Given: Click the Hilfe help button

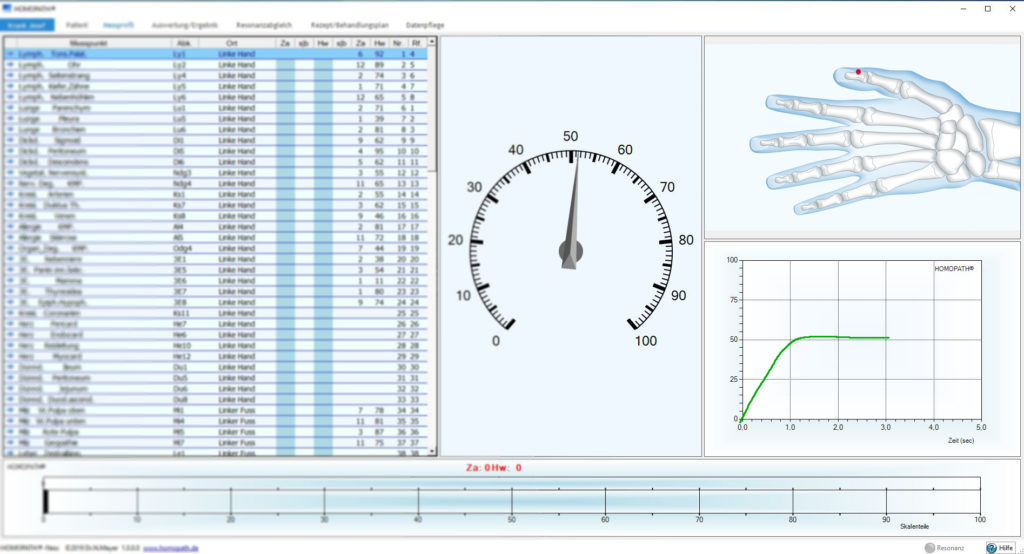Looking at the screenshot, I should pyautogui.click(x=1000, y=547).
